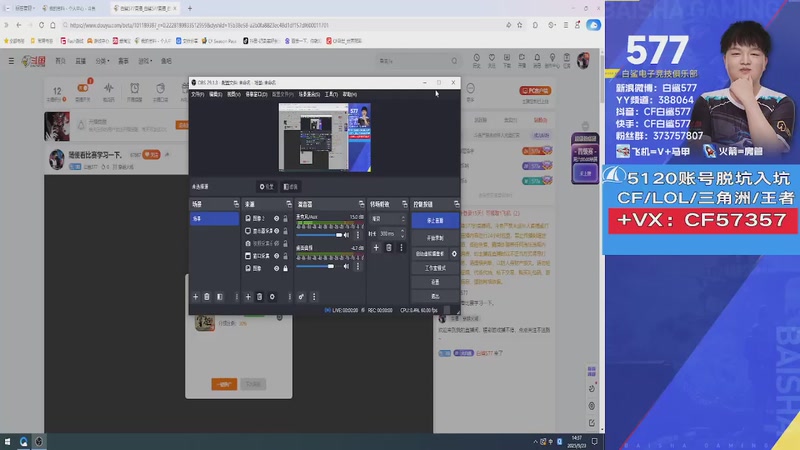Open desktop audio channel options menu

pyautogui.click(x=357, y=266)
